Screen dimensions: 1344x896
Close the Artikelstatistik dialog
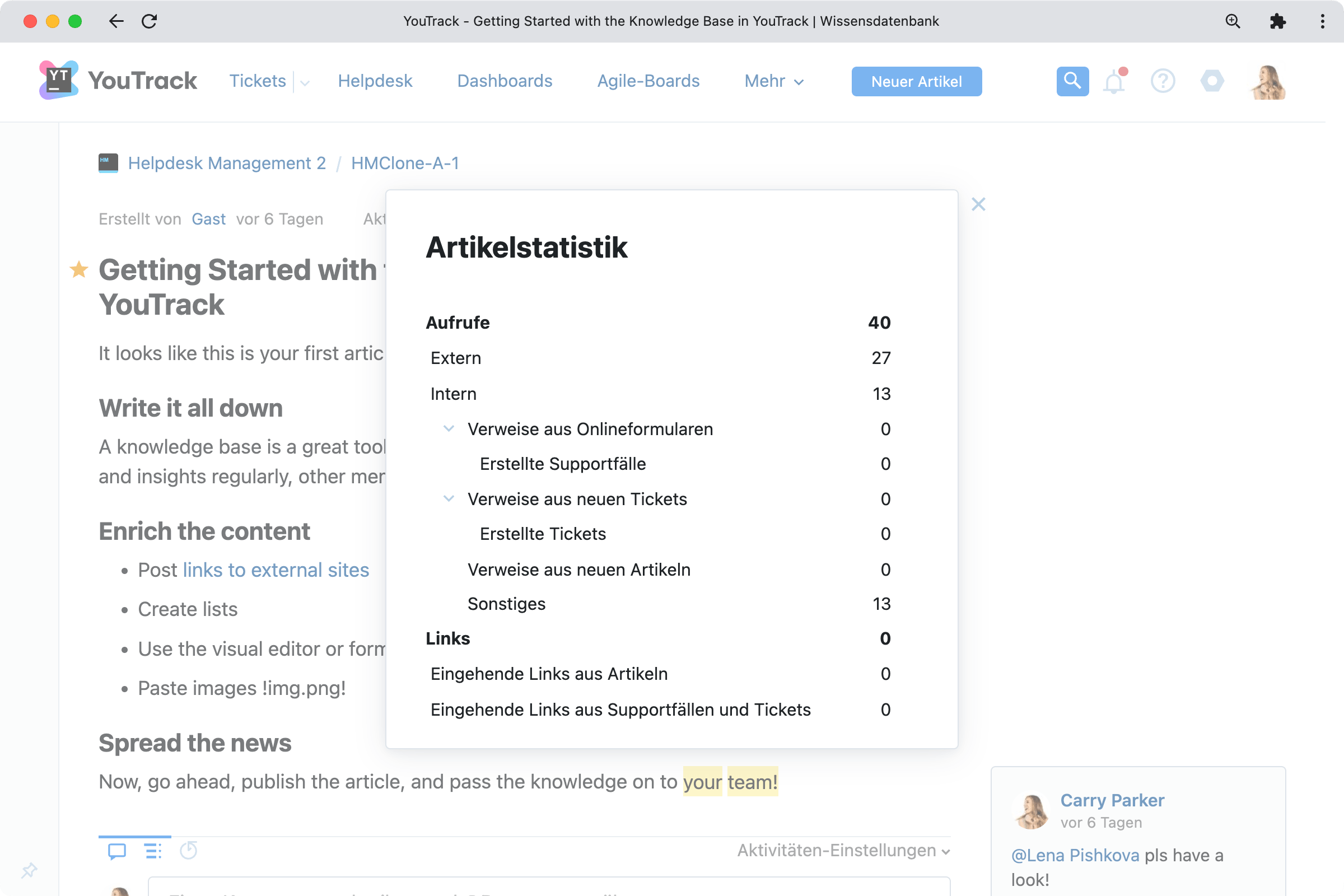[978, 204]
